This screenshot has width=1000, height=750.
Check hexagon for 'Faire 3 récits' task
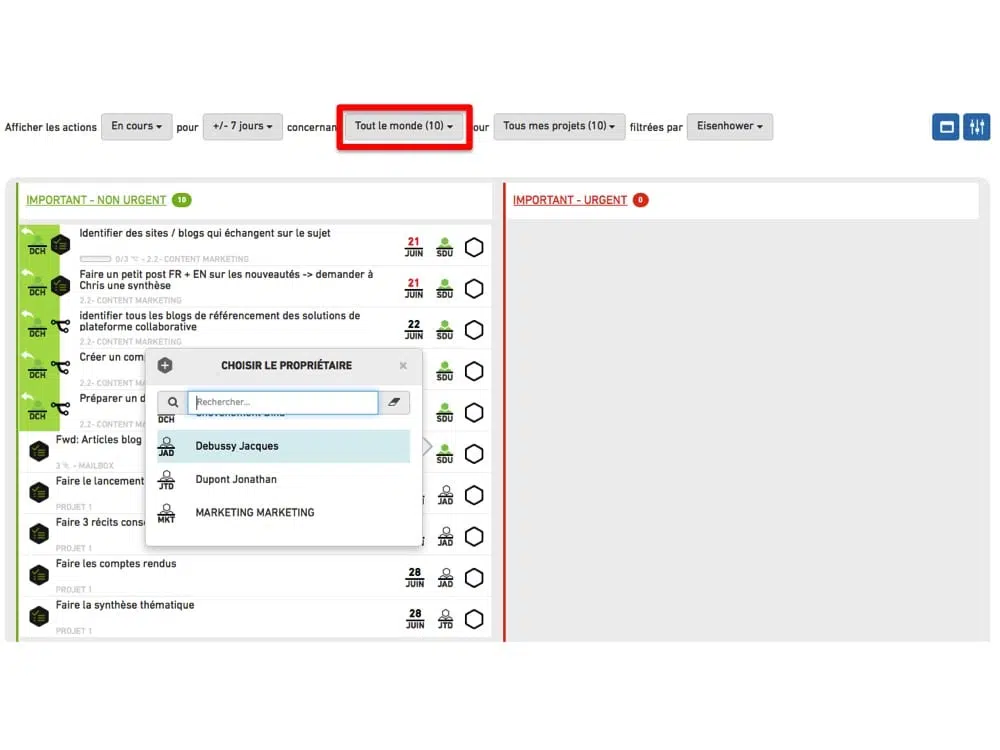coord(474,536)
